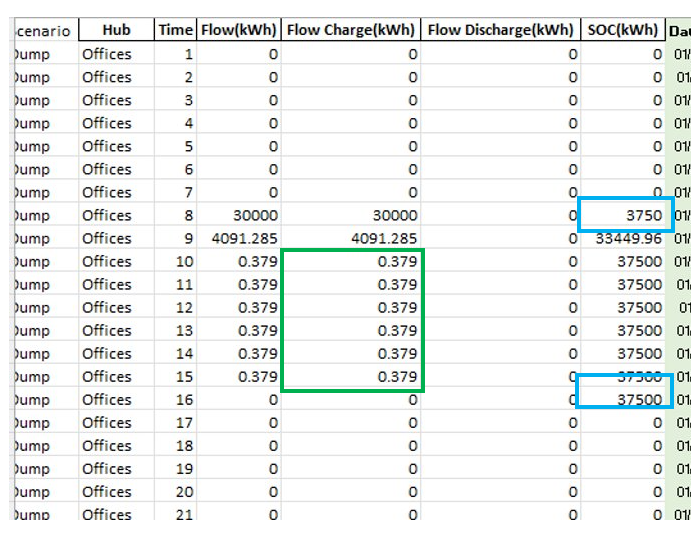Select the Time column header cell
The height and width of the screenshot is (540, 691).
tap(175, 30)
